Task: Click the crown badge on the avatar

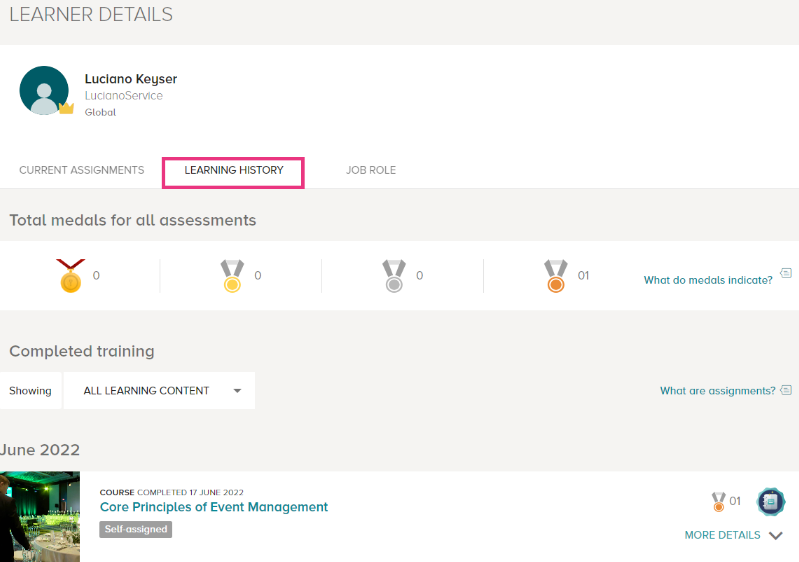Action: (x=66, y=108)
